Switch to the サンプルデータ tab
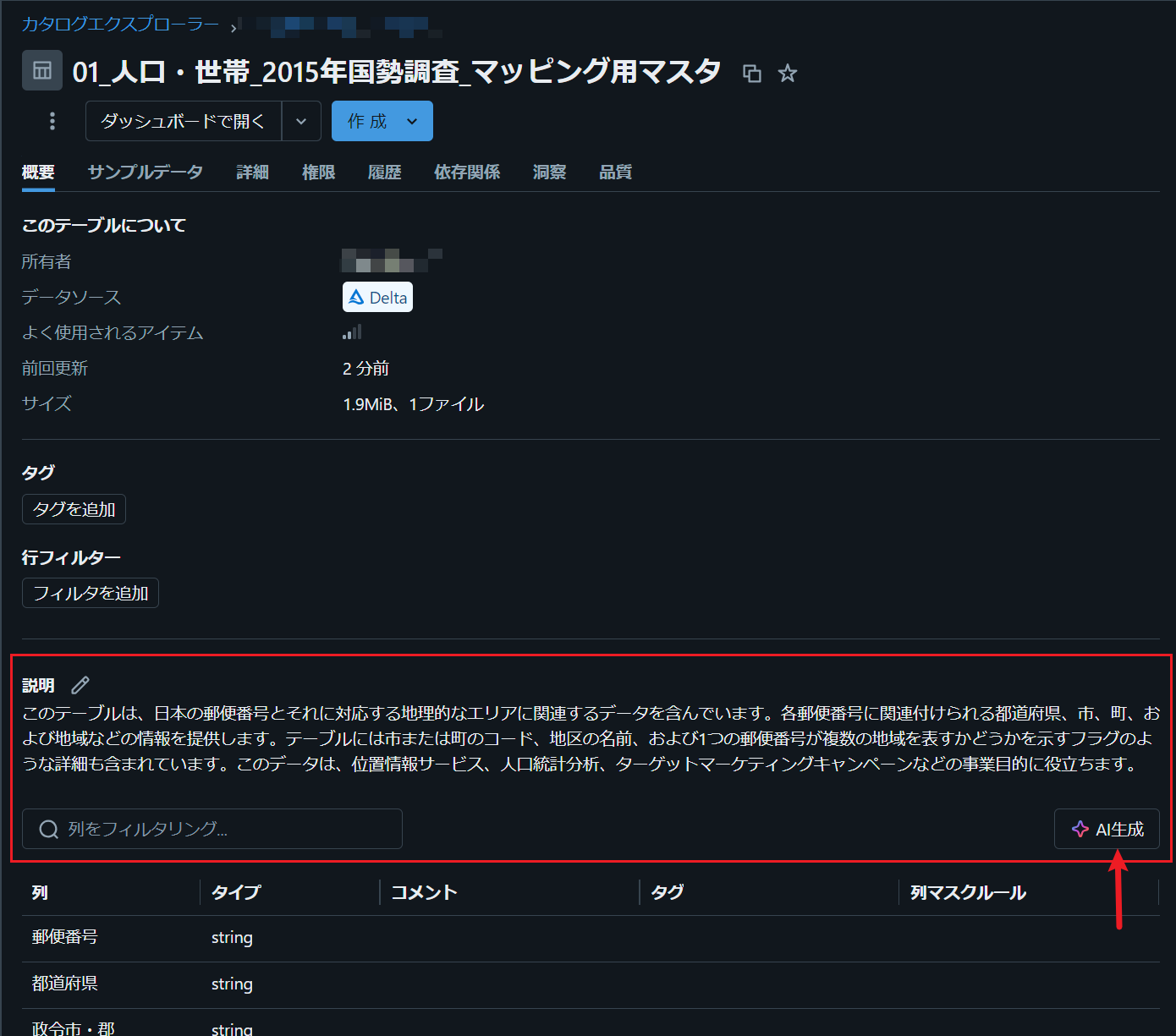Screen dimensions: 1176x1036 (x=146, y=172)
